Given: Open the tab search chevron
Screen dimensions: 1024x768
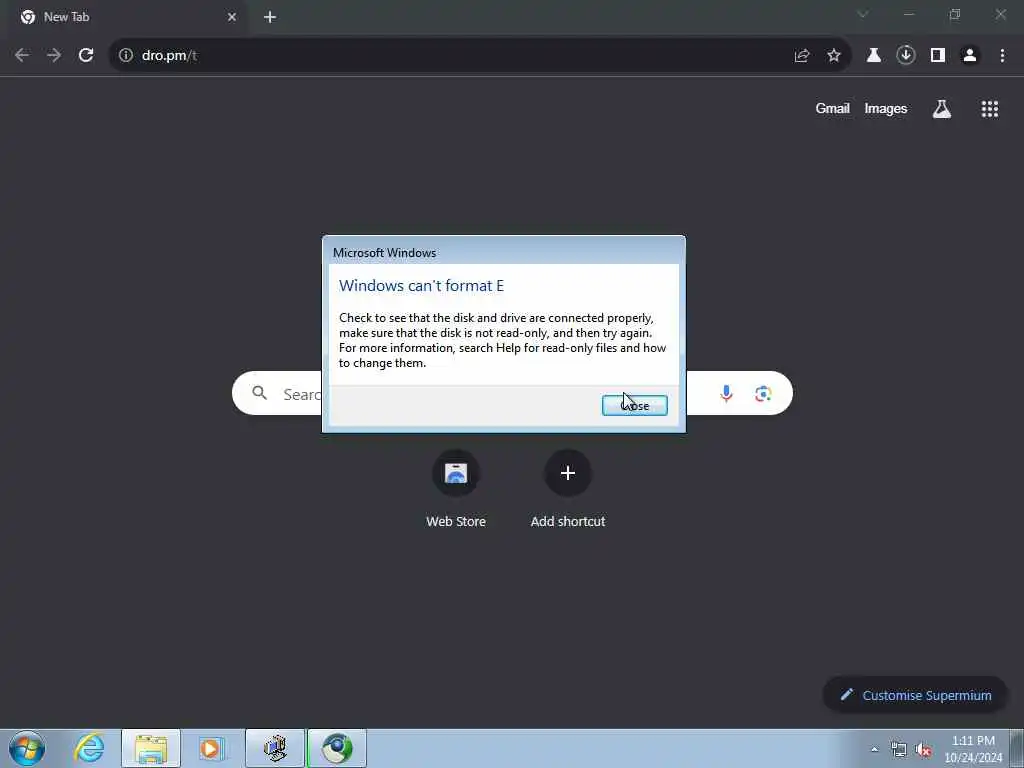Looking at the screenshot, I should [x=863, y=14].
